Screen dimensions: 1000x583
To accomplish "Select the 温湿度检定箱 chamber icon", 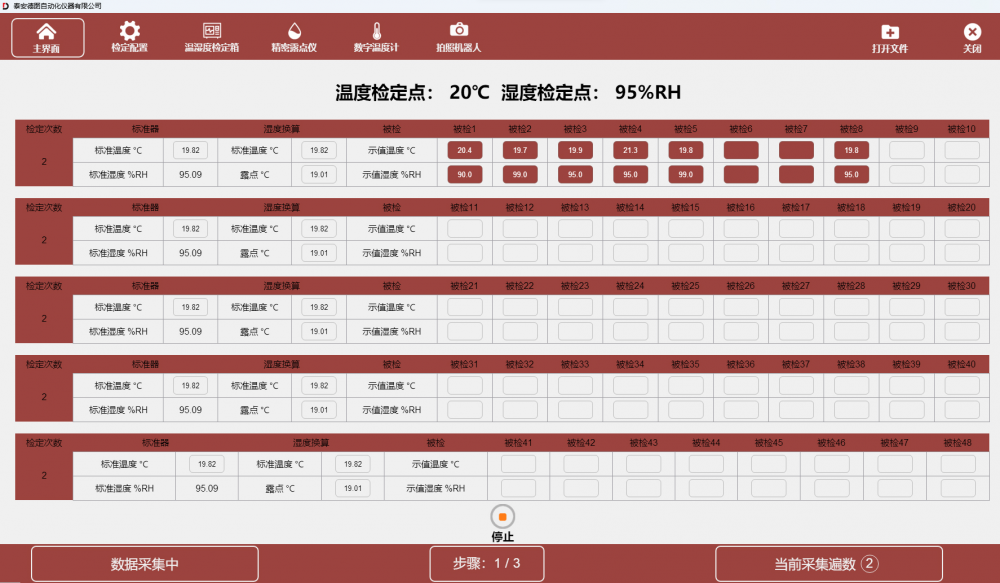I will click(x=213, y=36).
